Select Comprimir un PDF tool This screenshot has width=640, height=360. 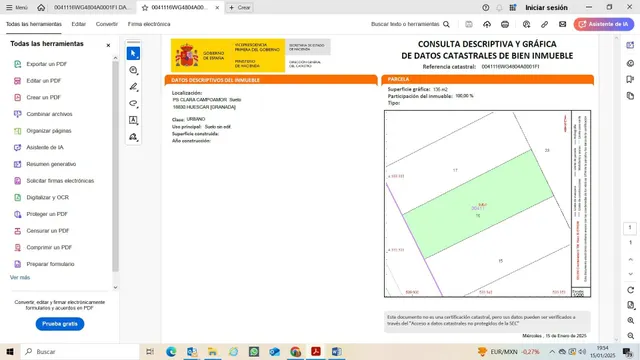point(43,247)
